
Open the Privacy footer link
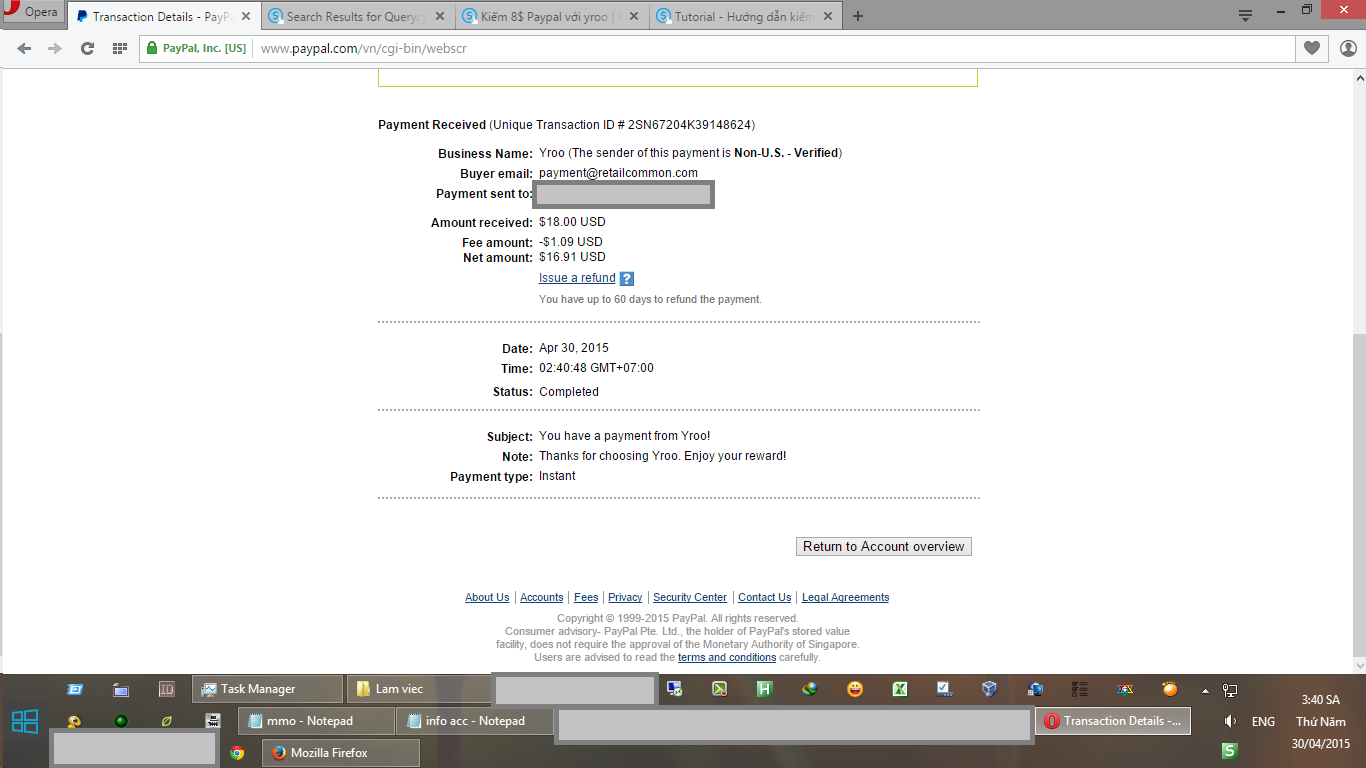click(x=625, y=598)
